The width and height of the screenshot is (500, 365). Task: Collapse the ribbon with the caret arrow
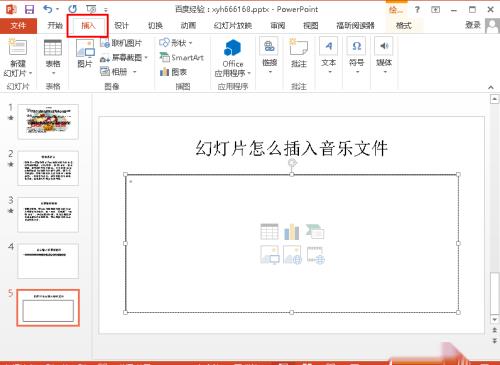click(491, 87)
